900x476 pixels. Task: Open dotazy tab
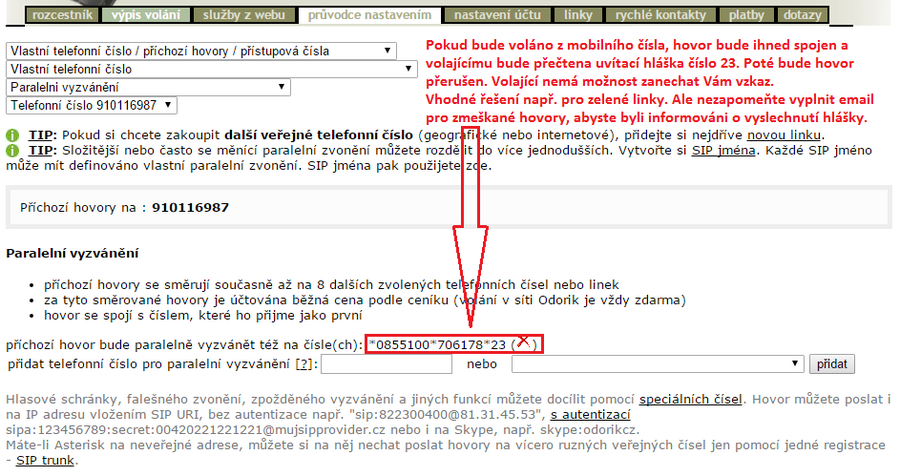click(802, 15)
